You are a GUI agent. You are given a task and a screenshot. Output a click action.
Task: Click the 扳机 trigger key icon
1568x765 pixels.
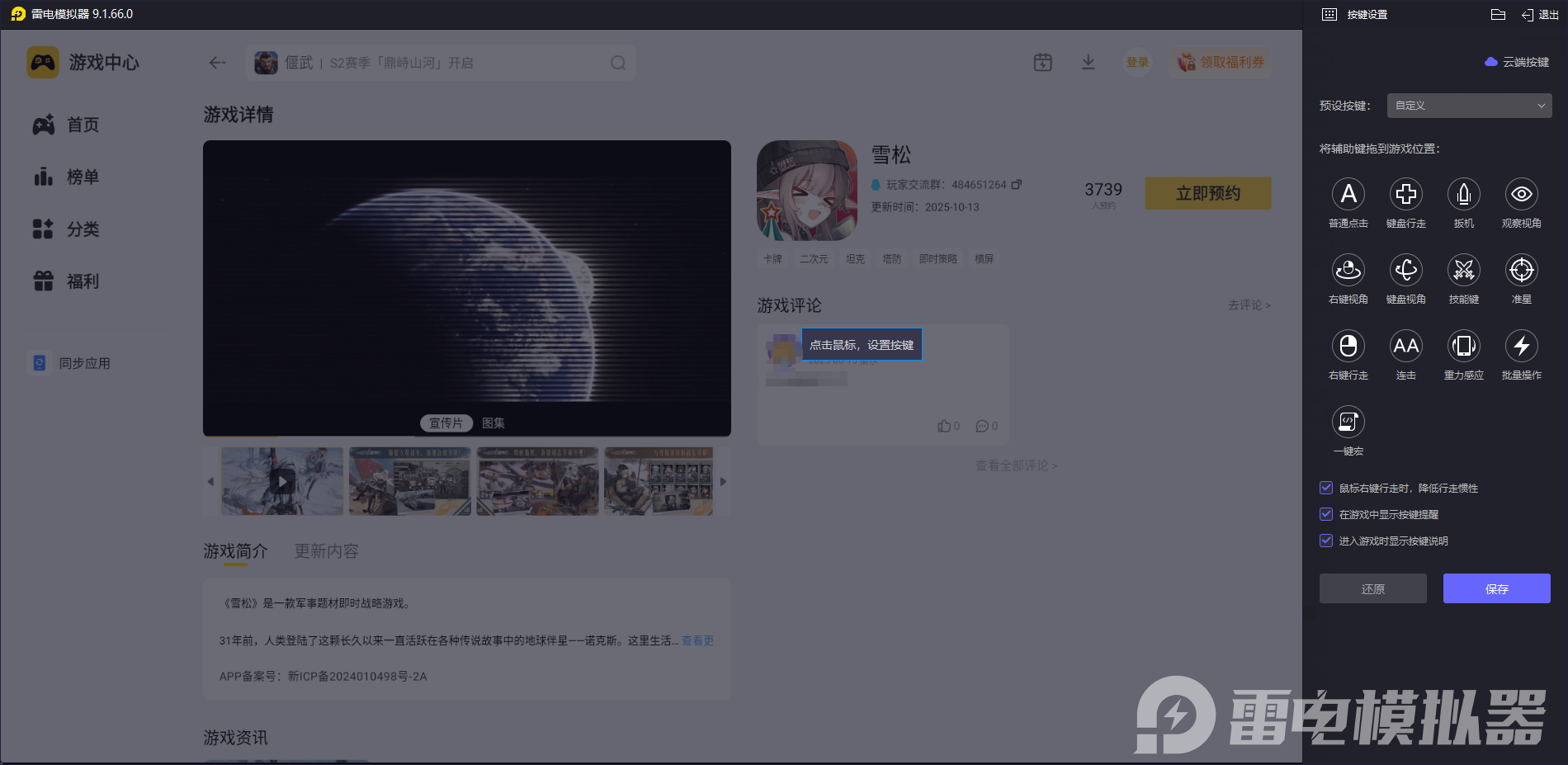pos(1463,195)
